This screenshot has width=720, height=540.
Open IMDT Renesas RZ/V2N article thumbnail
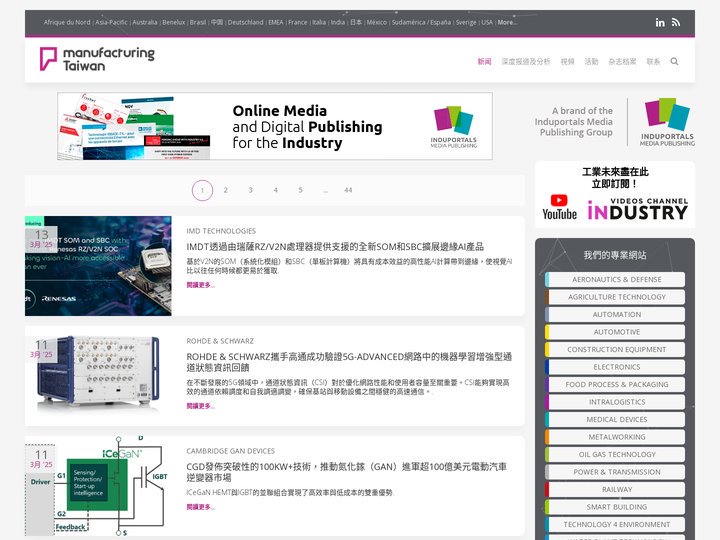(98, 266)
